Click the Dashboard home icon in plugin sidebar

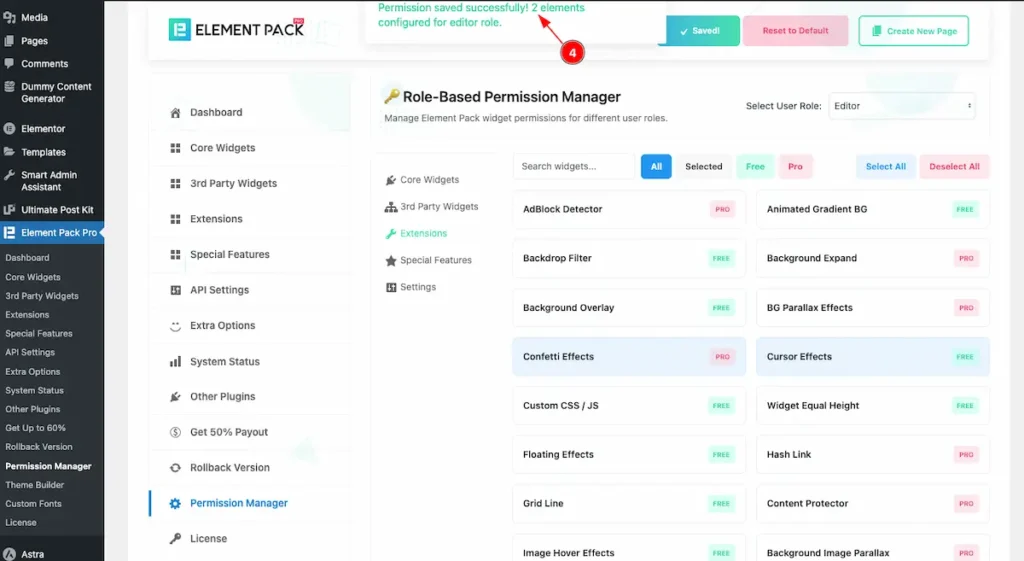click(175, 113)
